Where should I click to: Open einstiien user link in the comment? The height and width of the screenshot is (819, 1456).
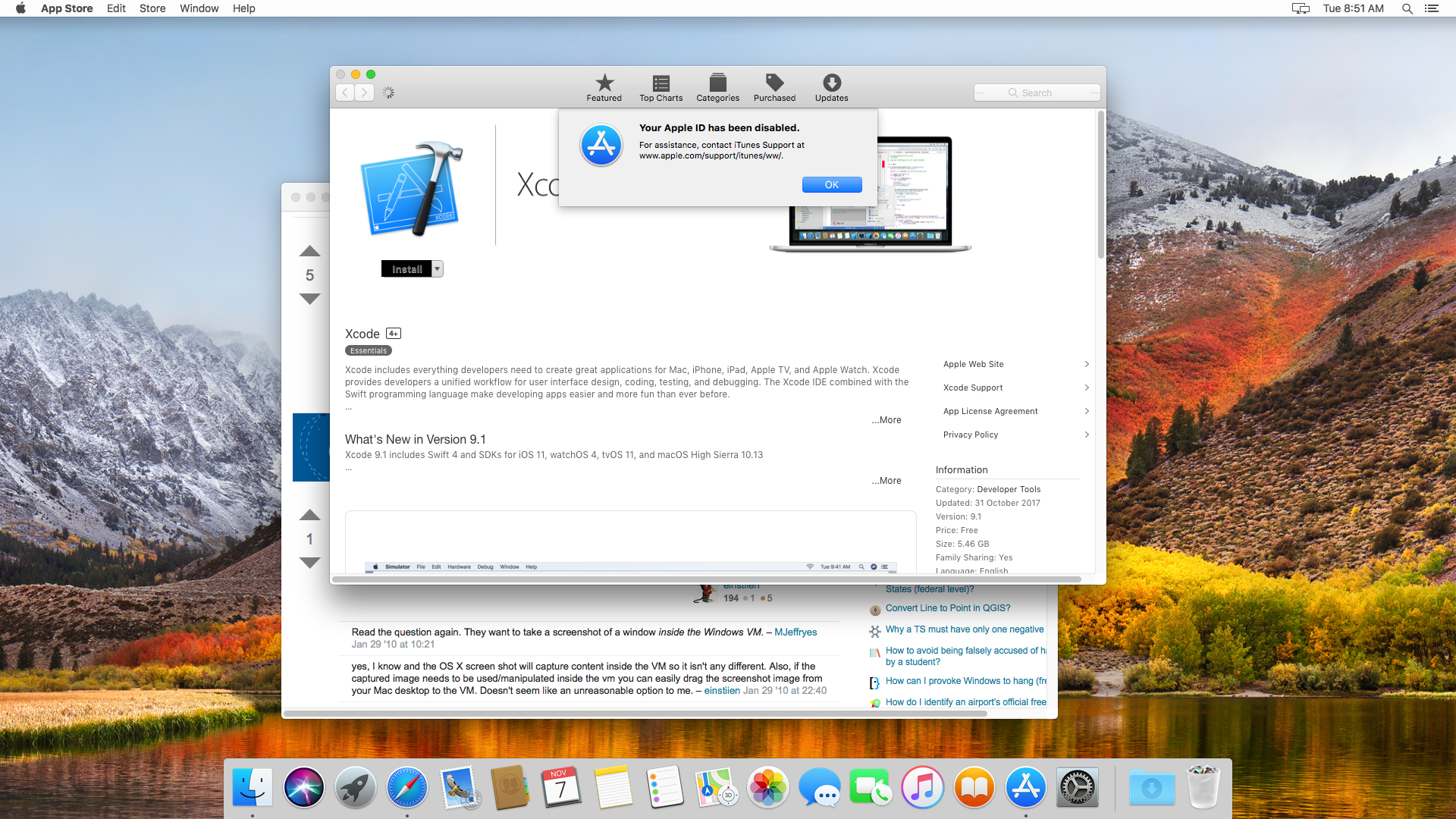pyautogui.click(x=722, y=691)
